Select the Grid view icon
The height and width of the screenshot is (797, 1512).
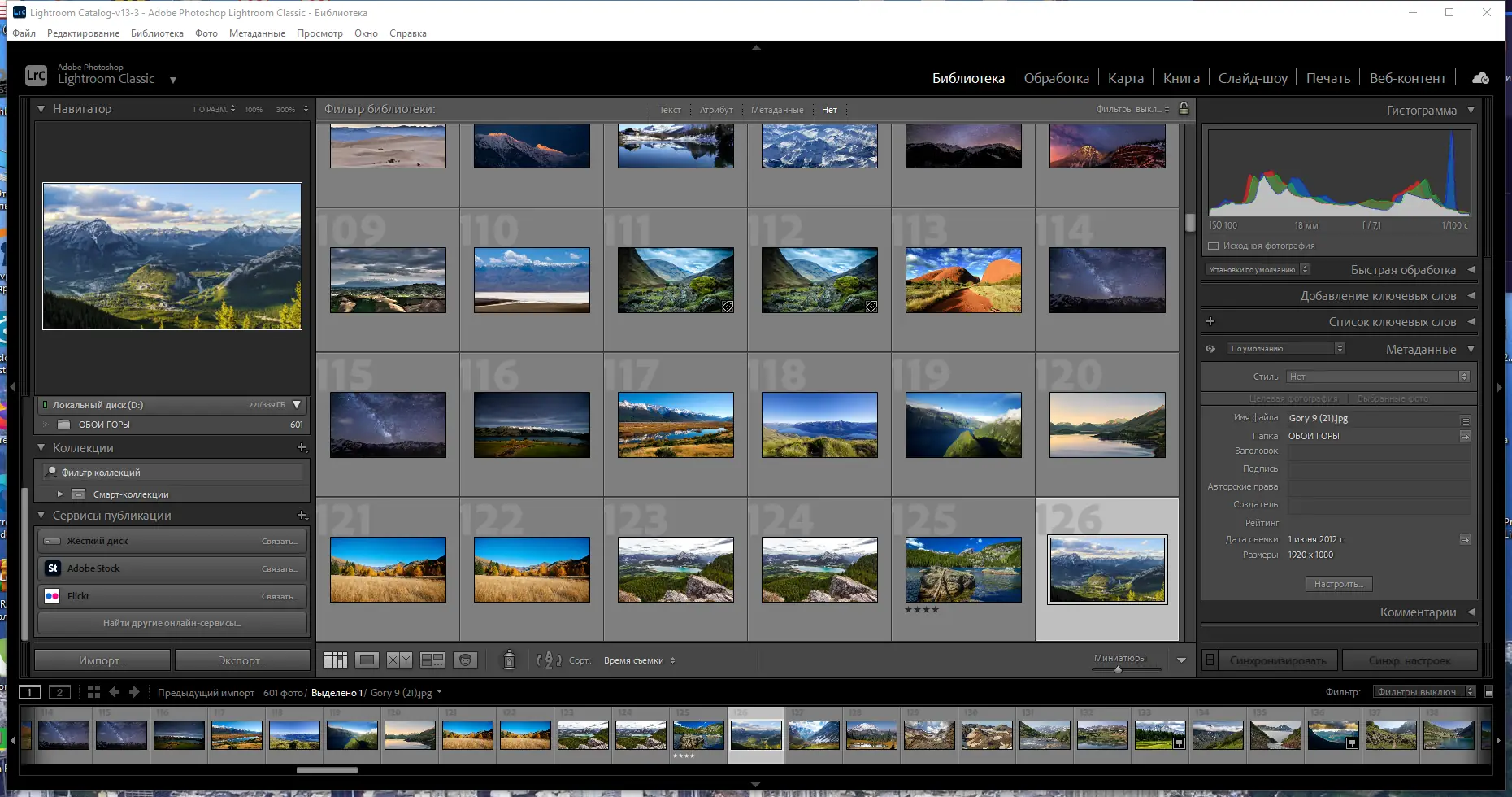click(335, 660)
